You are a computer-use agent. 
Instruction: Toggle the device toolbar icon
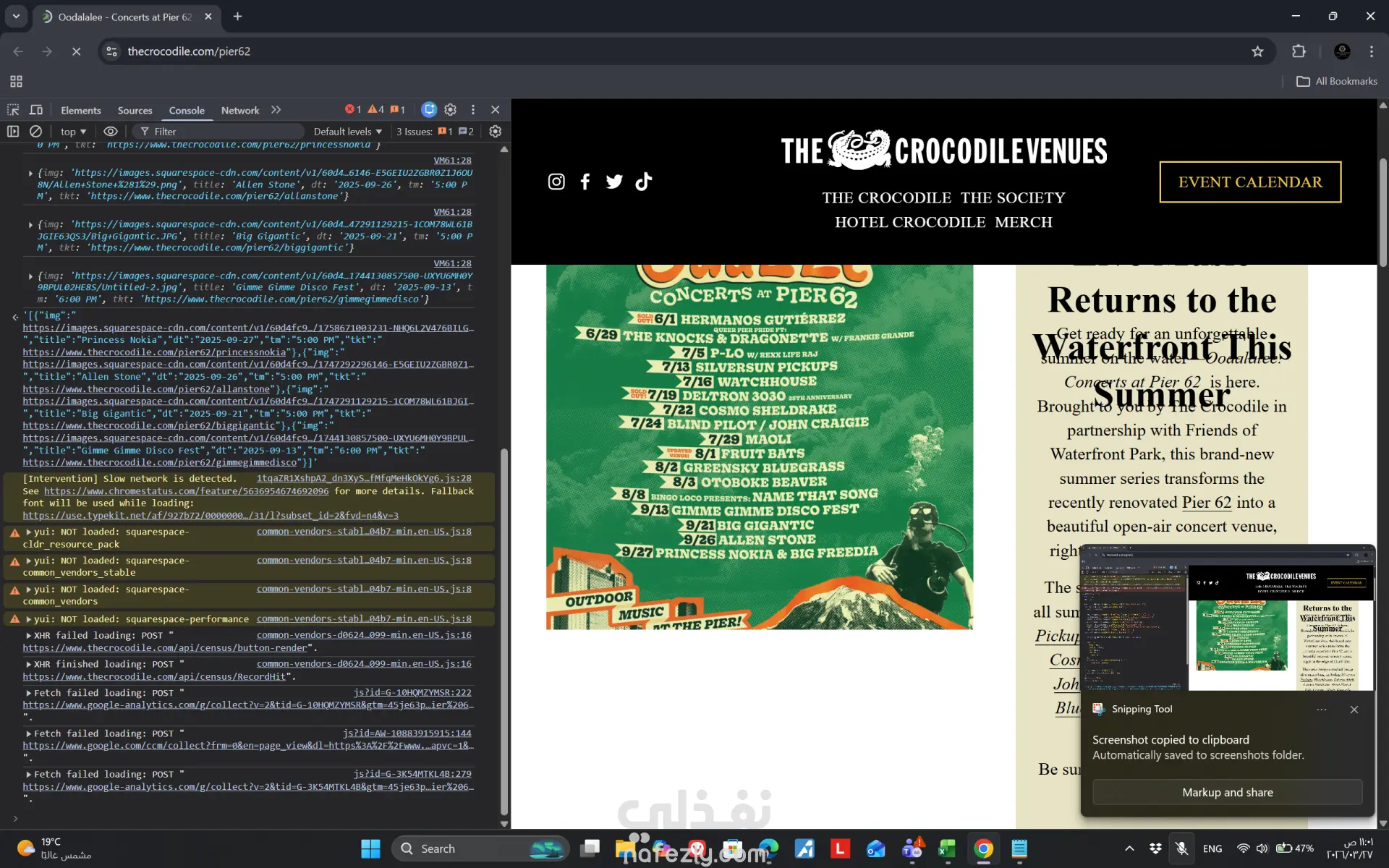pos(35,110)
